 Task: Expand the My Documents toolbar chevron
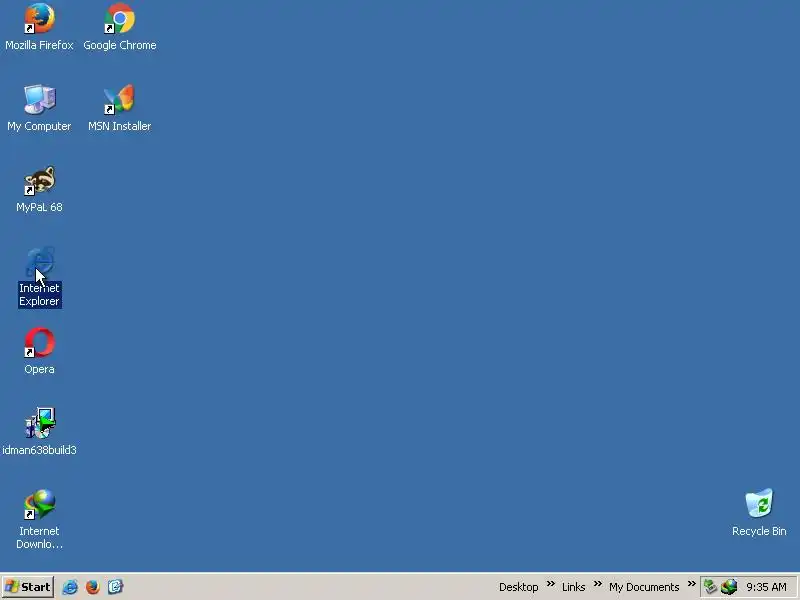pos(691,583)
